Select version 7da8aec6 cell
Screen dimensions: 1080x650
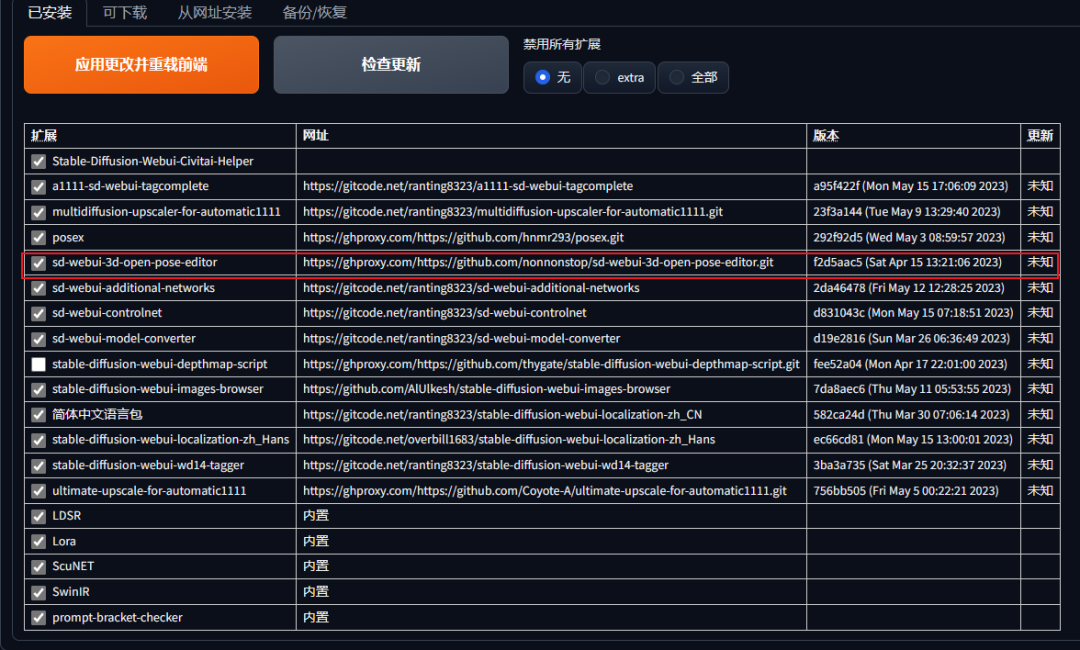(x=912, y=389)
